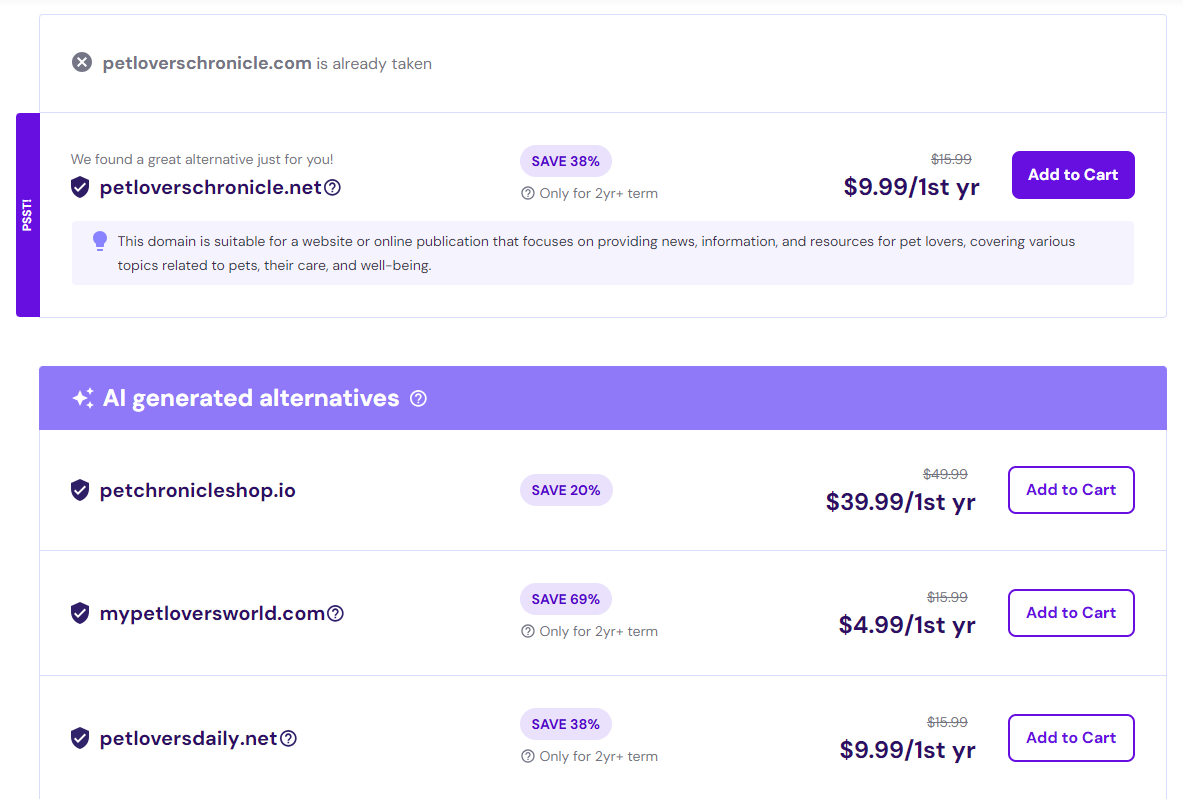1183x799 pixels.
Task: Add mypetloversworld.com to cart
Action: point(1070,612)
